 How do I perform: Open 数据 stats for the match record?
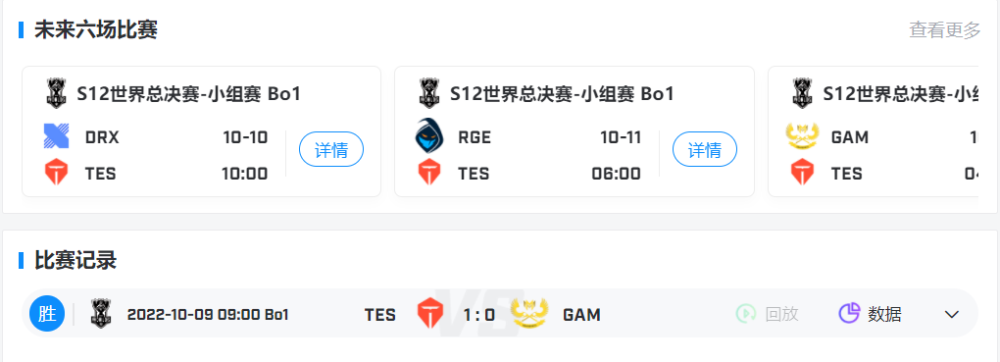[x=869, y=314]
